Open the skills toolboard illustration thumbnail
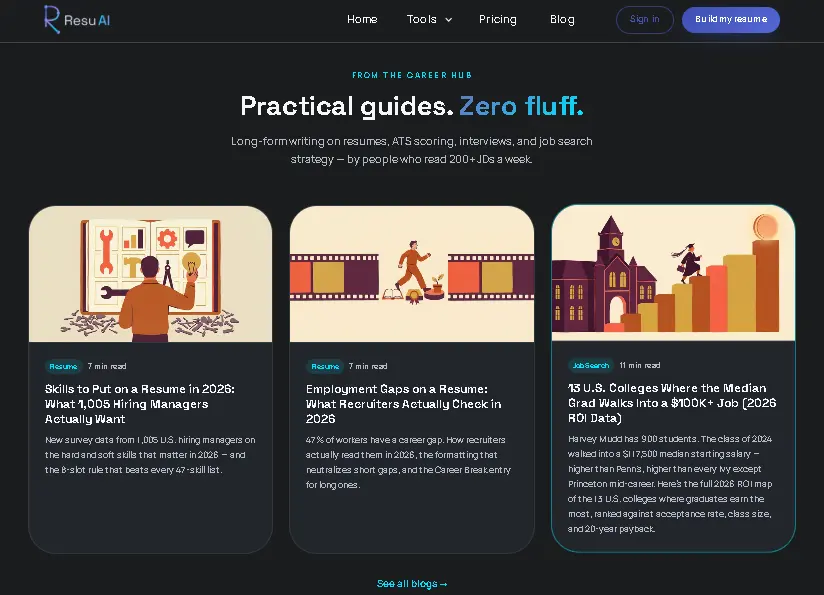Screen dimensions: 824x595 tap(150, 274)
